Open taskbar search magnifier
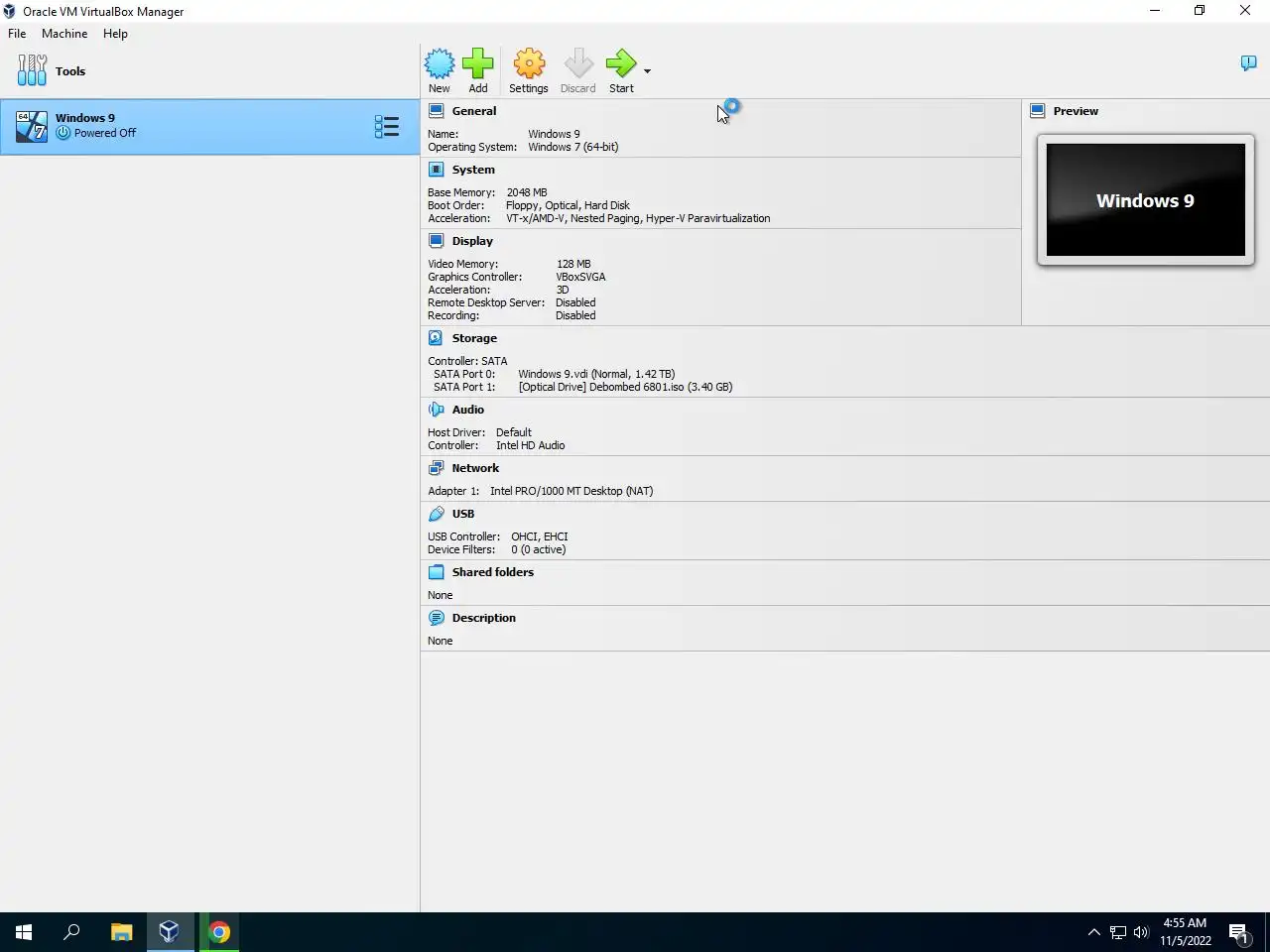This screenshot has height=952, width=1270. [x=71, y=932]
